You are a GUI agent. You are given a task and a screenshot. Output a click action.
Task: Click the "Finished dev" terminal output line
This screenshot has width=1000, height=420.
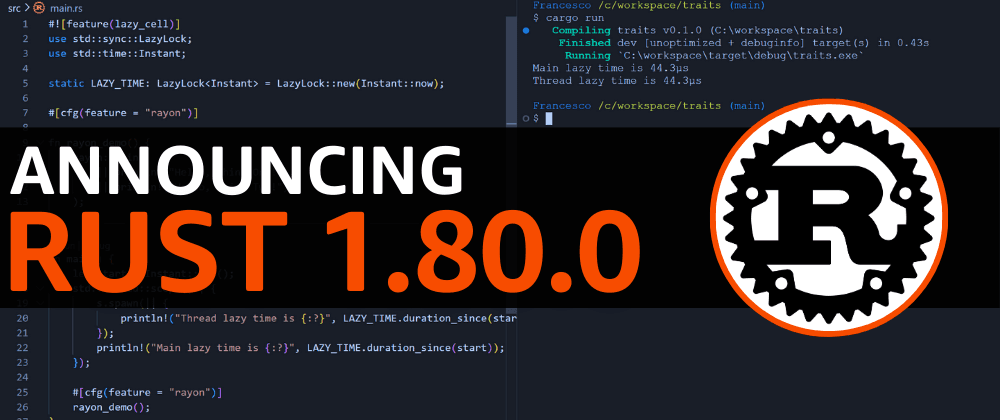point(744,43)
